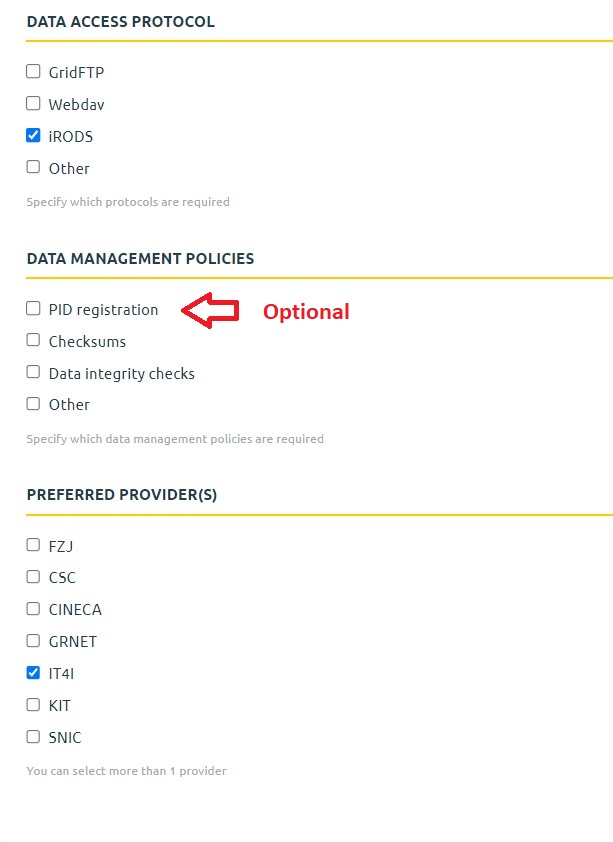
Task: Enable the GridFTP protocol checkbox
Action: pyautogui.click(x=33, y=72)
